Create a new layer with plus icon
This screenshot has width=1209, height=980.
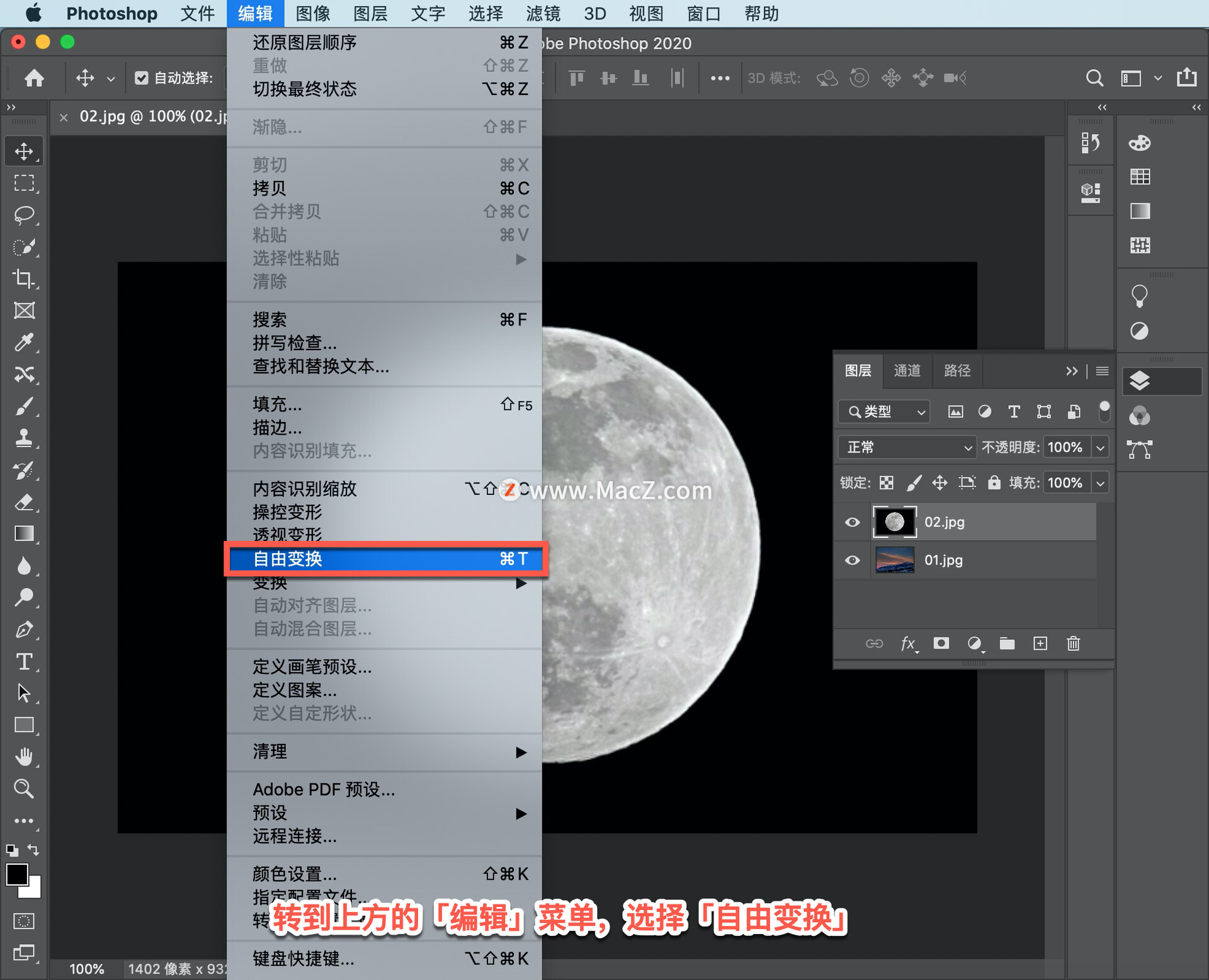click(1040, 643)
